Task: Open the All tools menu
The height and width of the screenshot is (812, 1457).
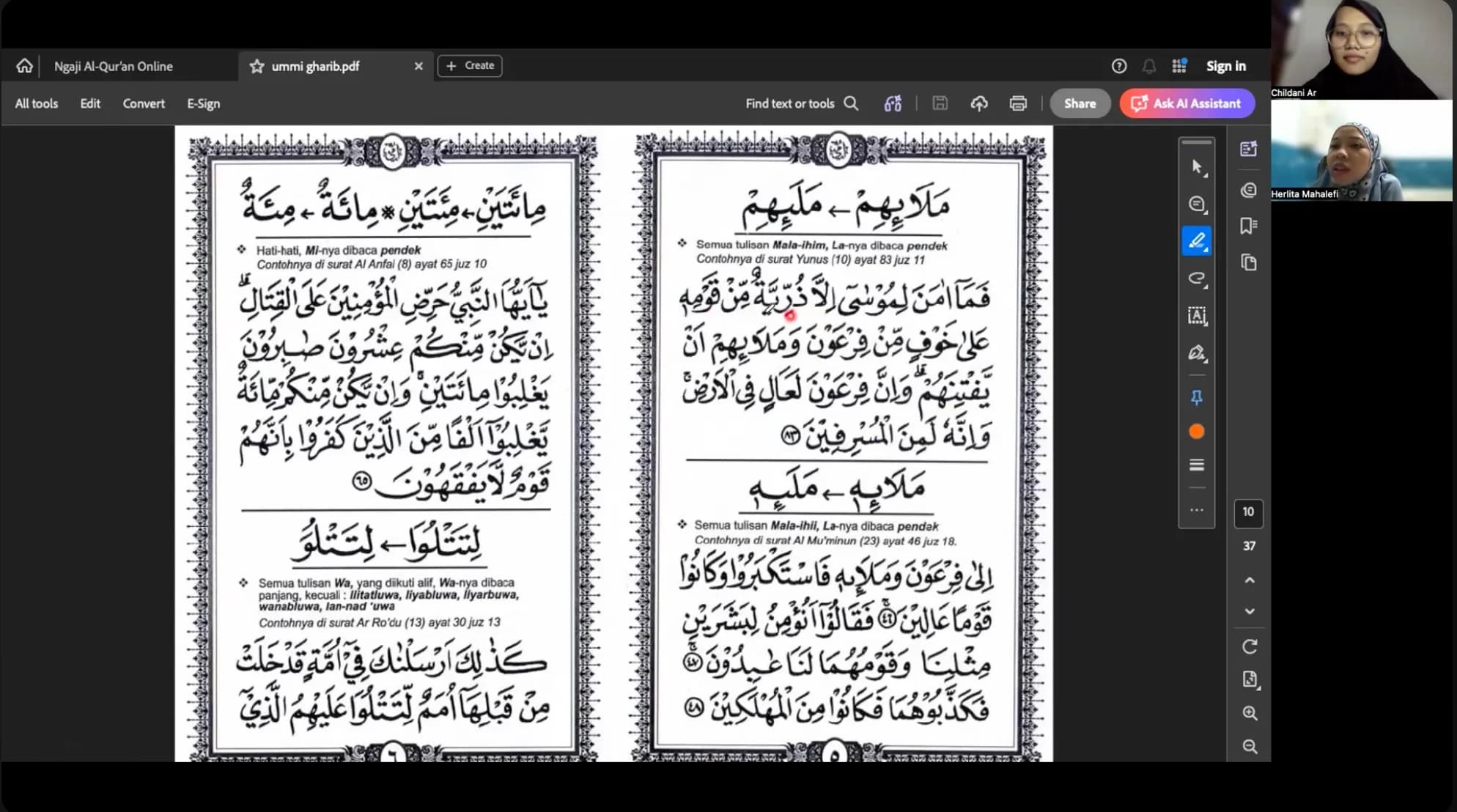Action: click(36, 103)
